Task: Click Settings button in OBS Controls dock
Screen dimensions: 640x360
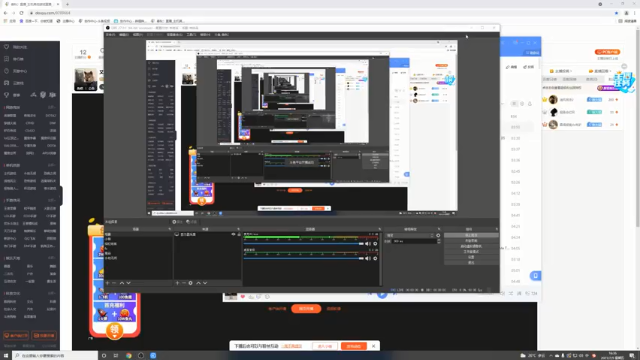Action: click(471, 257)
